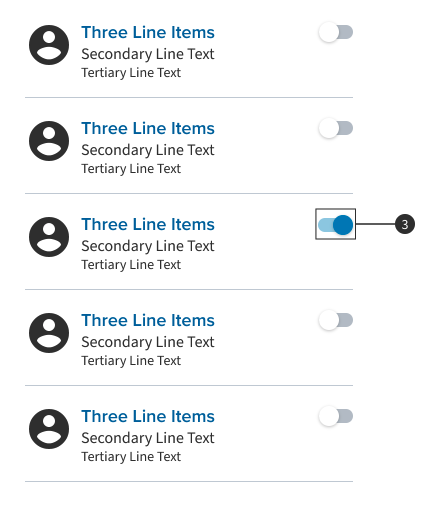Enable the toggle in the first list item
440x529 pixels.
pos(335,32)
